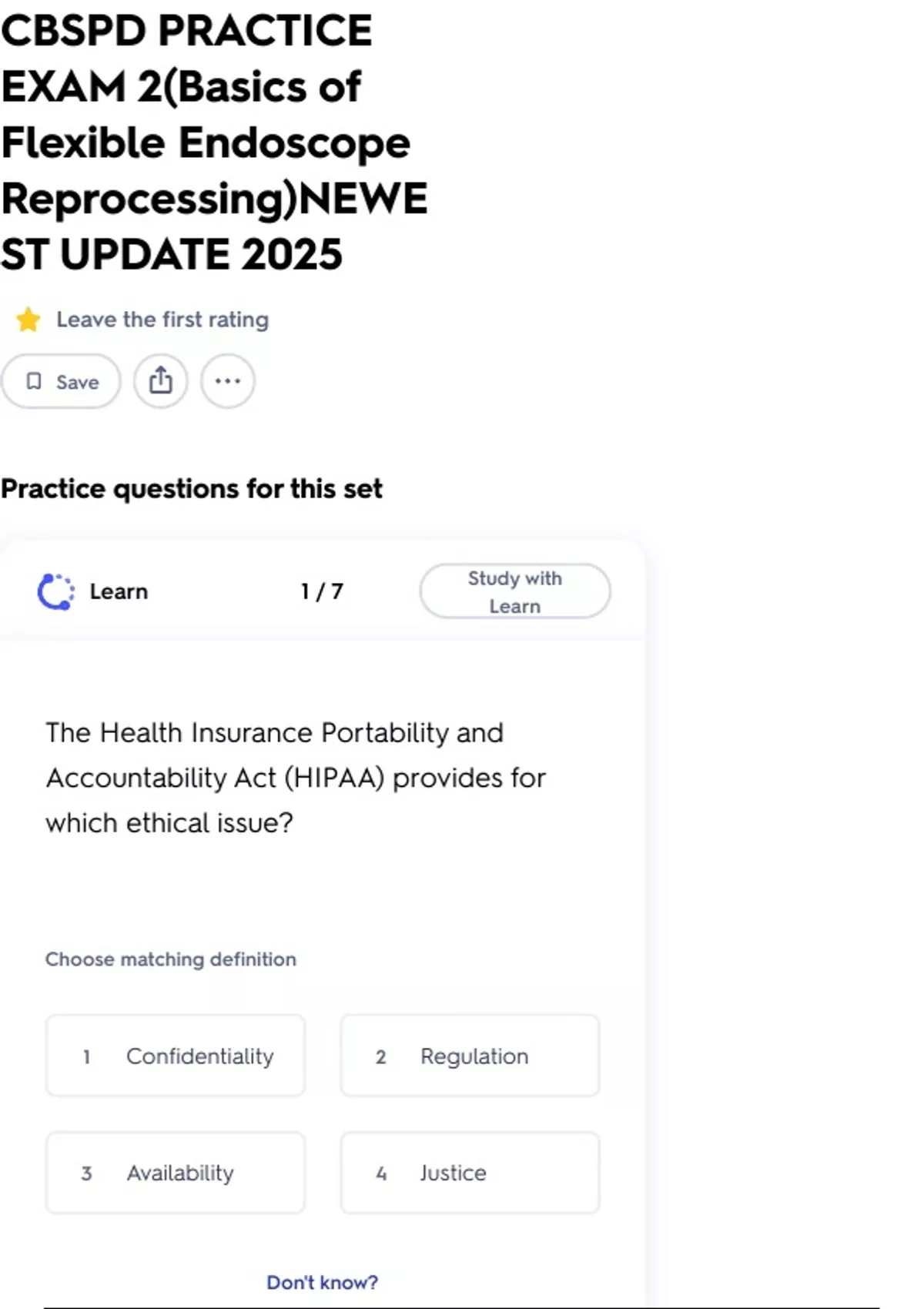The width and height of the screenshot is (924, 1309).
Task: Click the CBSPD Practice Exam 2 title
Action: point(214,142)
